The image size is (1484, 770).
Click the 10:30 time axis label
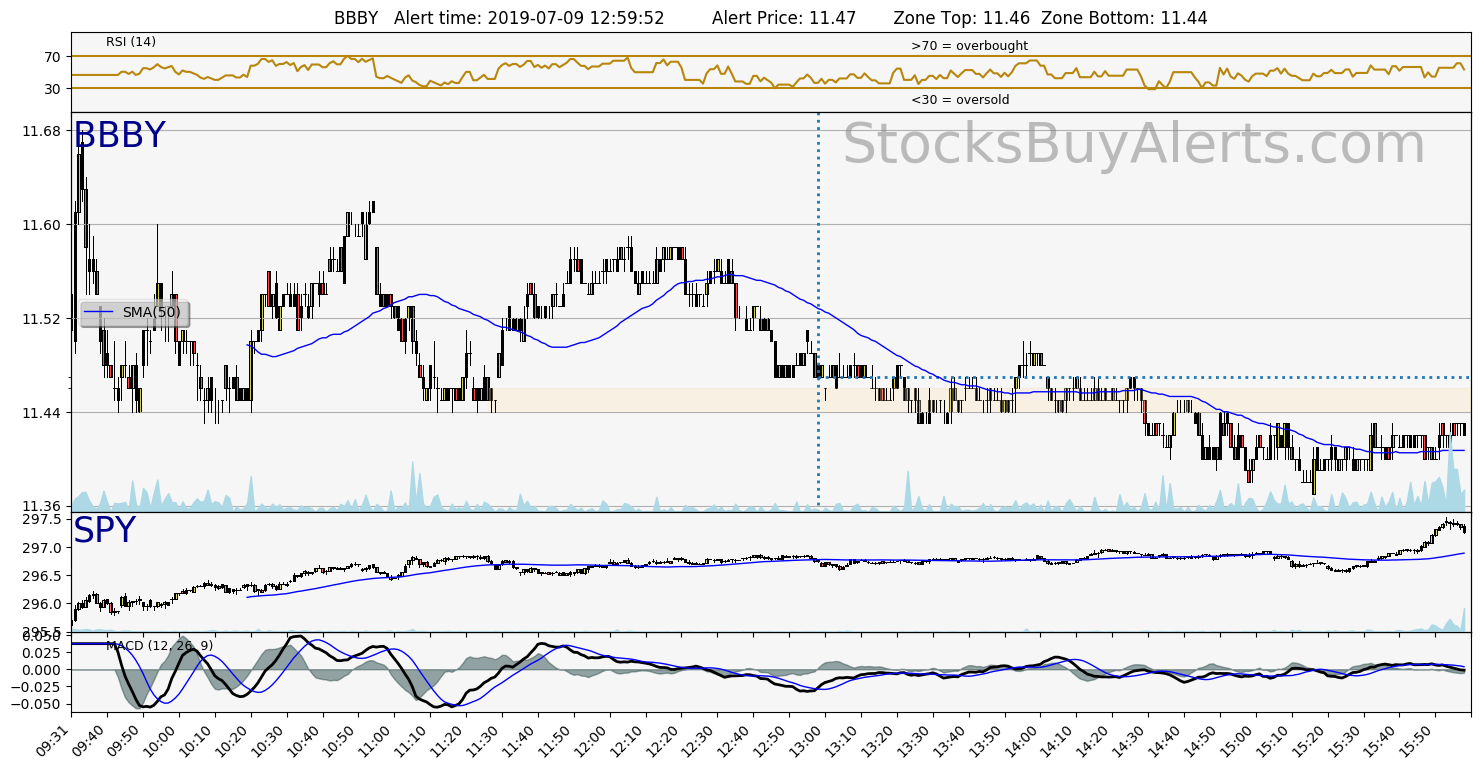[268, 739]
